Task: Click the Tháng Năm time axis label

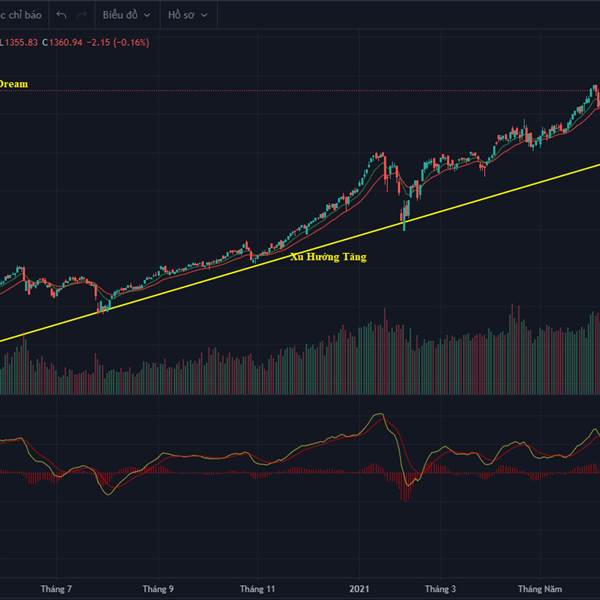Action: coord(540,589)
